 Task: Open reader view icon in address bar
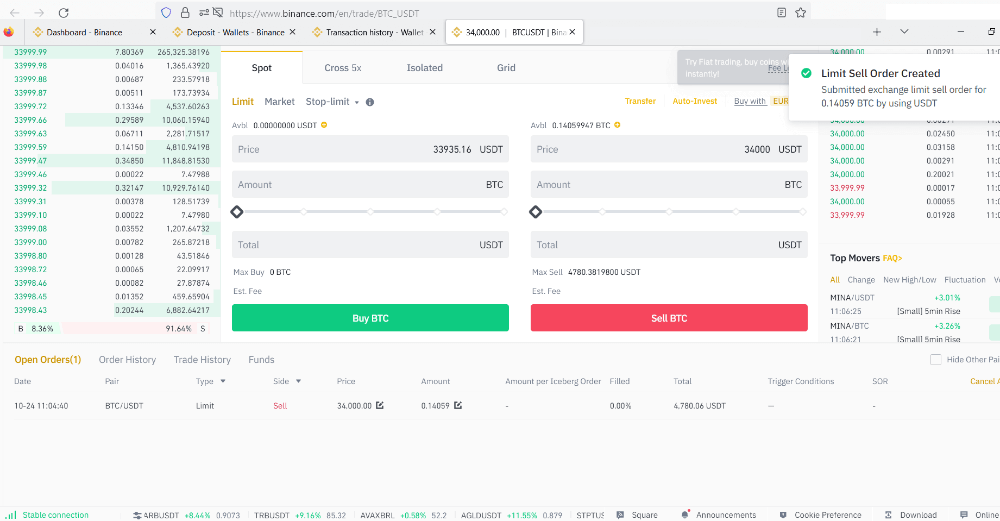(x=781, y=13)
